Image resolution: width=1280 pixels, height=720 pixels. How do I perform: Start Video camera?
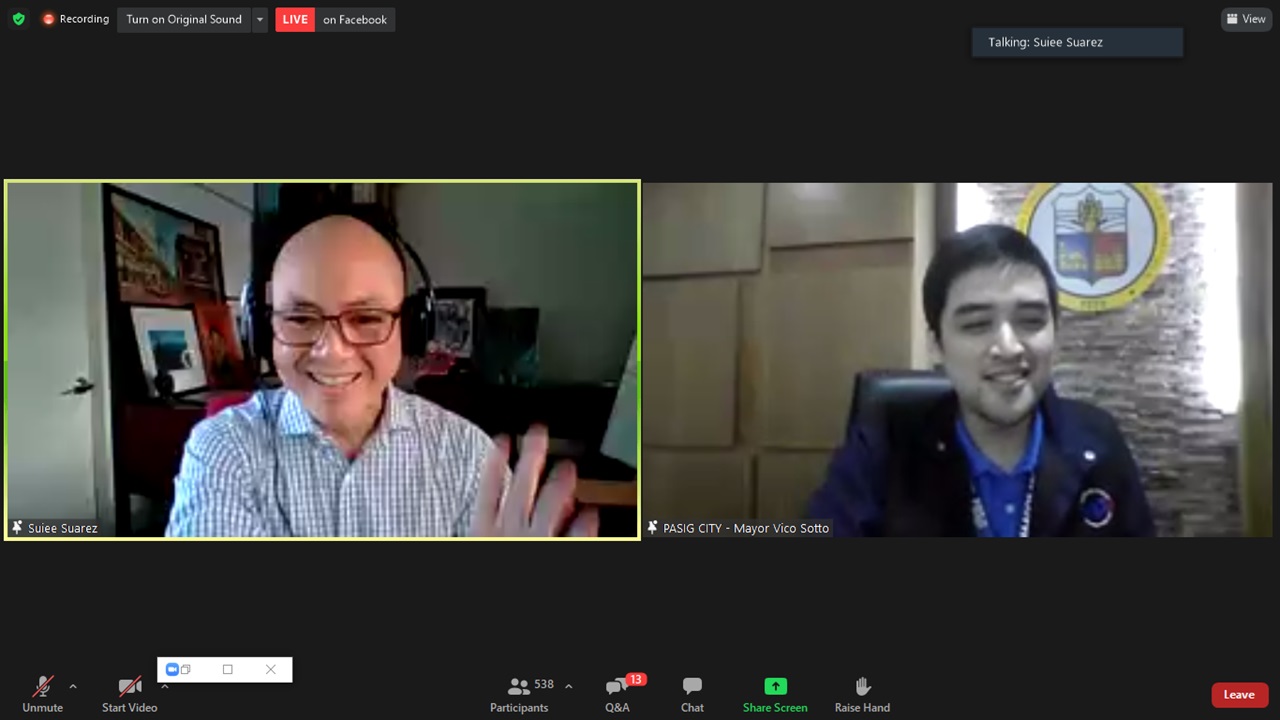click(129, 694)
